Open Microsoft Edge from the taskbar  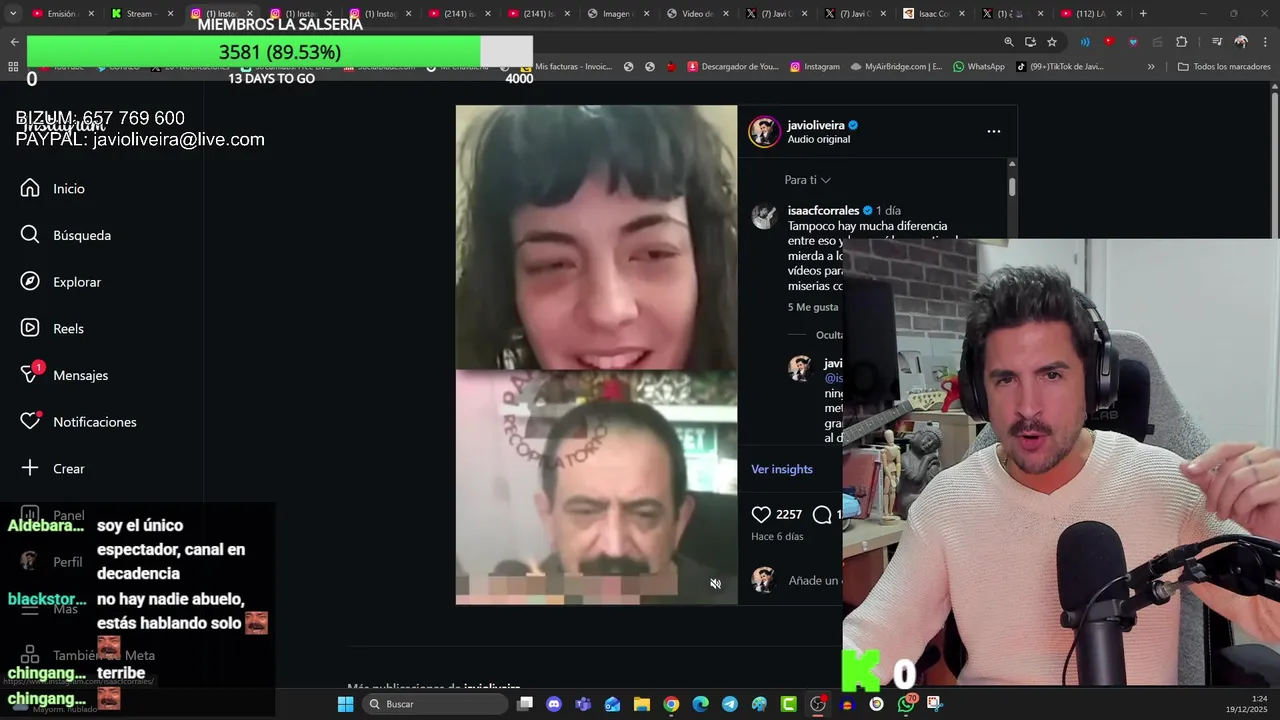[x=700, y=704]
